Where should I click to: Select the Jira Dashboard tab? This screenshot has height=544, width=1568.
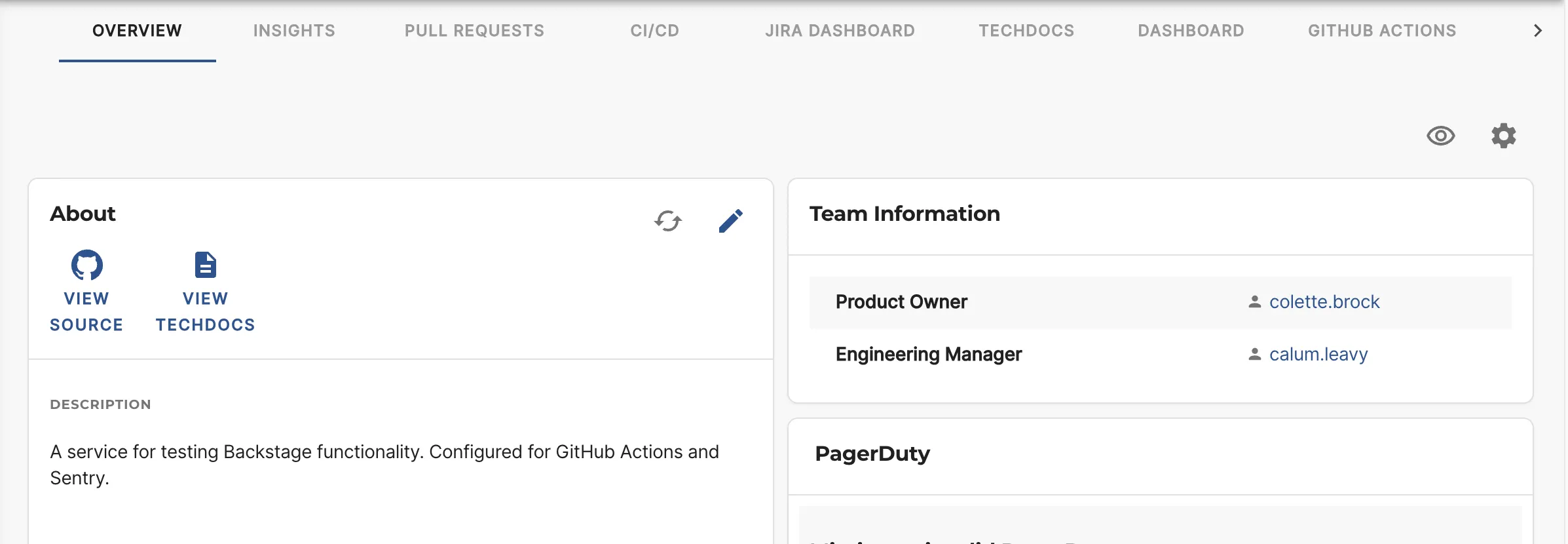[840, 31]
